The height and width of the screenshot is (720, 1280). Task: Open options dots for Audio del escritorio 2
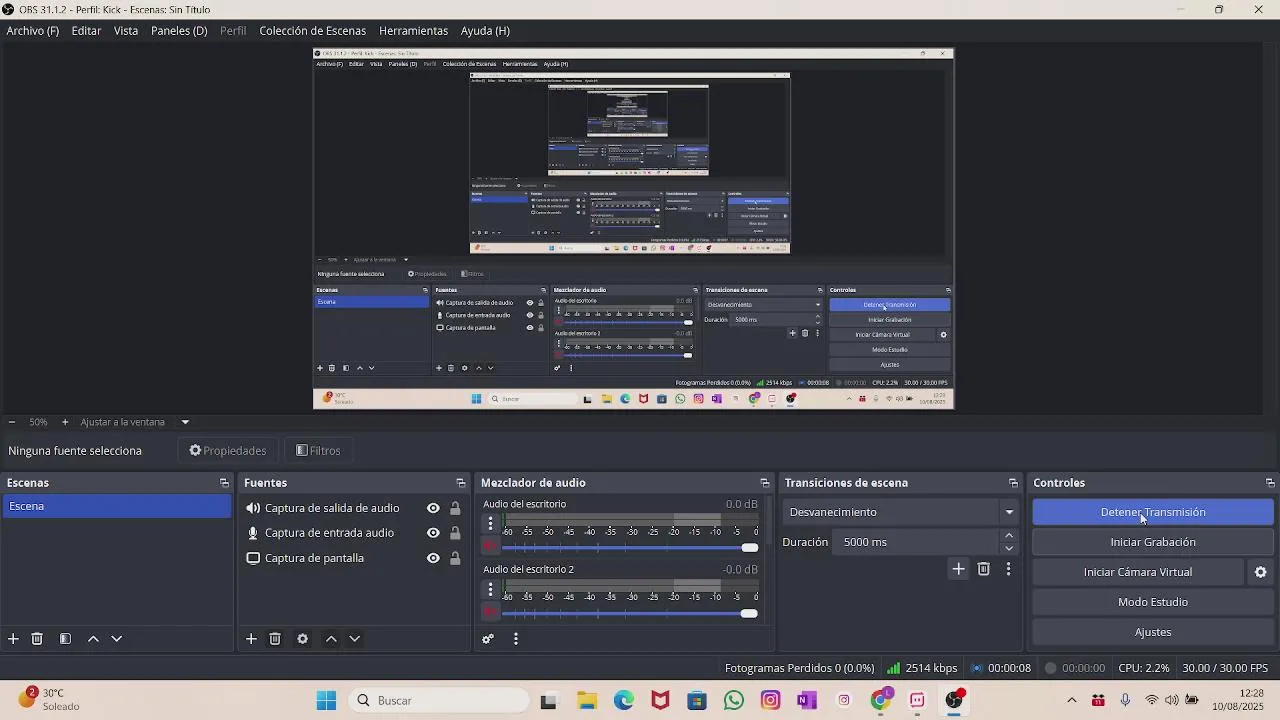[490, 589]
